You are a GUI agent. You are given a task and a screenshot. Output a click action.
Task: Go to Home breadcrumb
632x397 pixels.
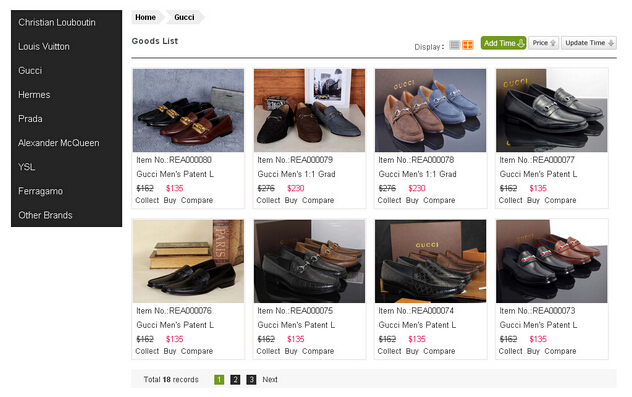pyautogui.click(x=146, y=17)
